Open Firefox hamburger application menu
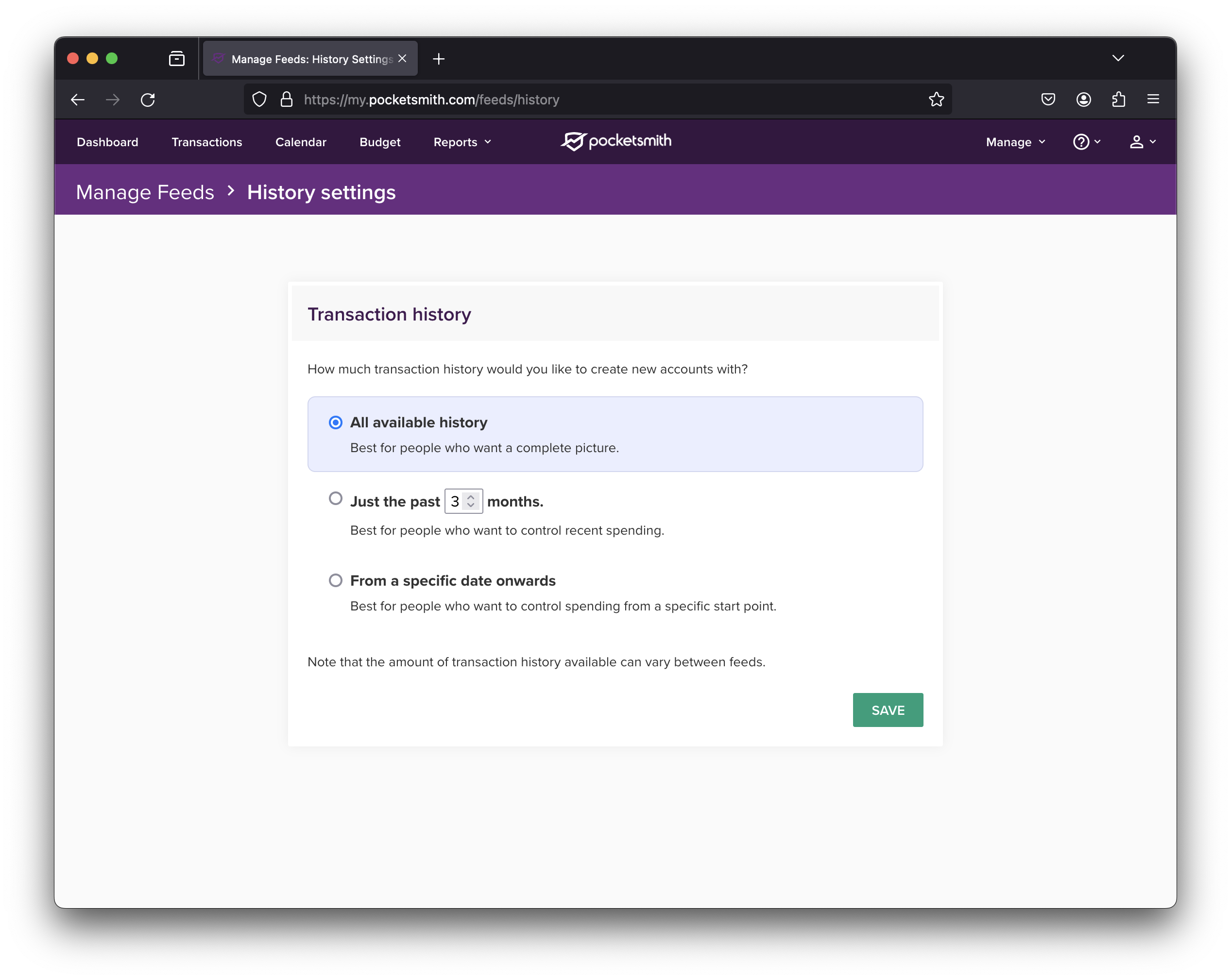The width and height of the screenshot is (1231, 980). click(1153, 100)
